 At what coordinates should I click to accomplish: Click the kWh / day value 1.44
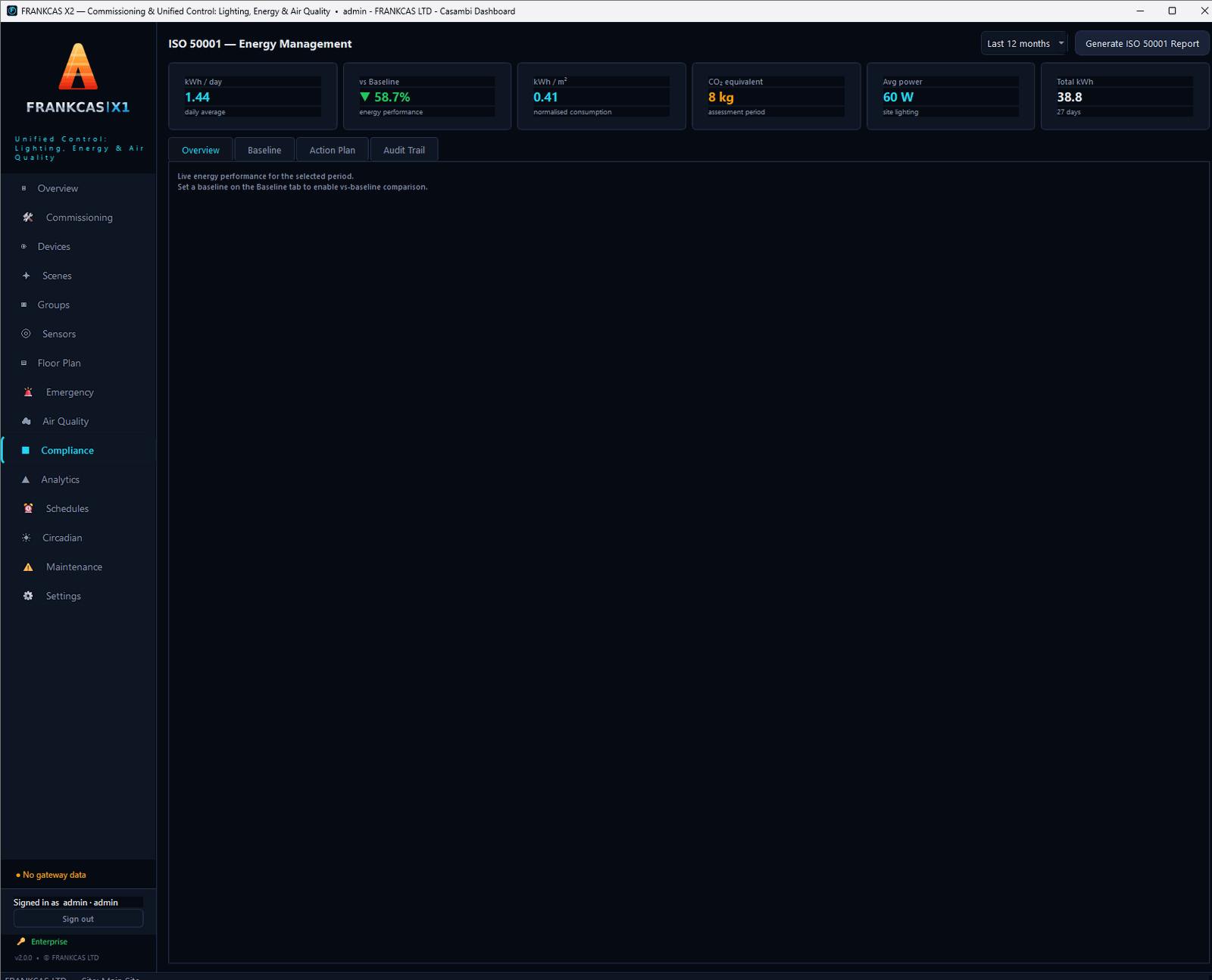(x=197, y=97)
